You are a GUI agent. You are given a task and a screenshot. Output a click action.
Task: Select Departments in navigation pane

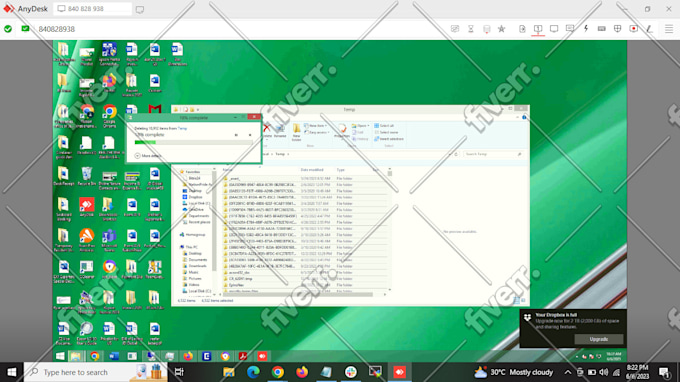click(199, 215)
